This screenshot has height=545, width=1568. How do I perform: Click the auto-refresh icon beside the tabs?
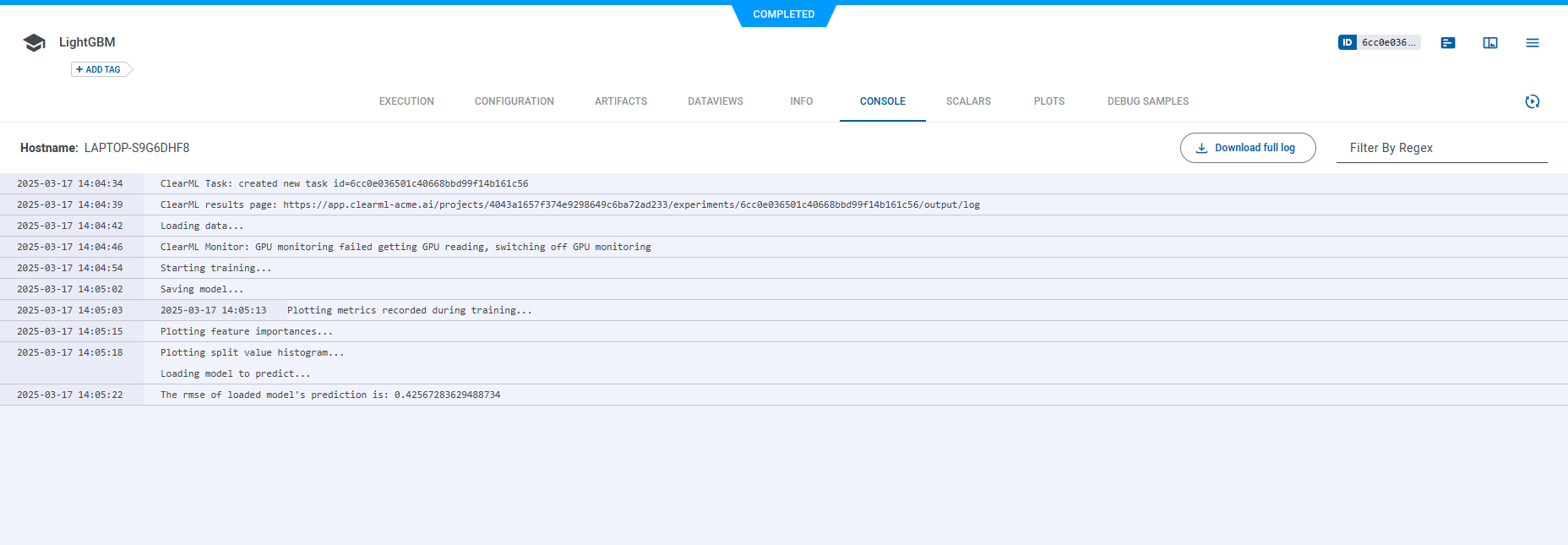1532,101
